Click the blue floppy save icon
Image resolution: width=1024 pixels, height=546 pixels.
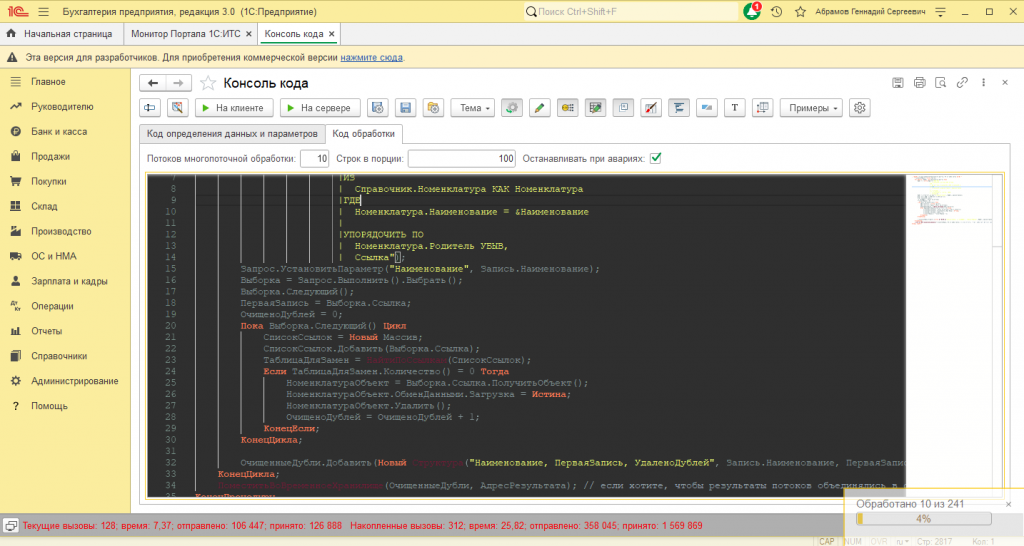pyautogui.click(x=406, y=108)
